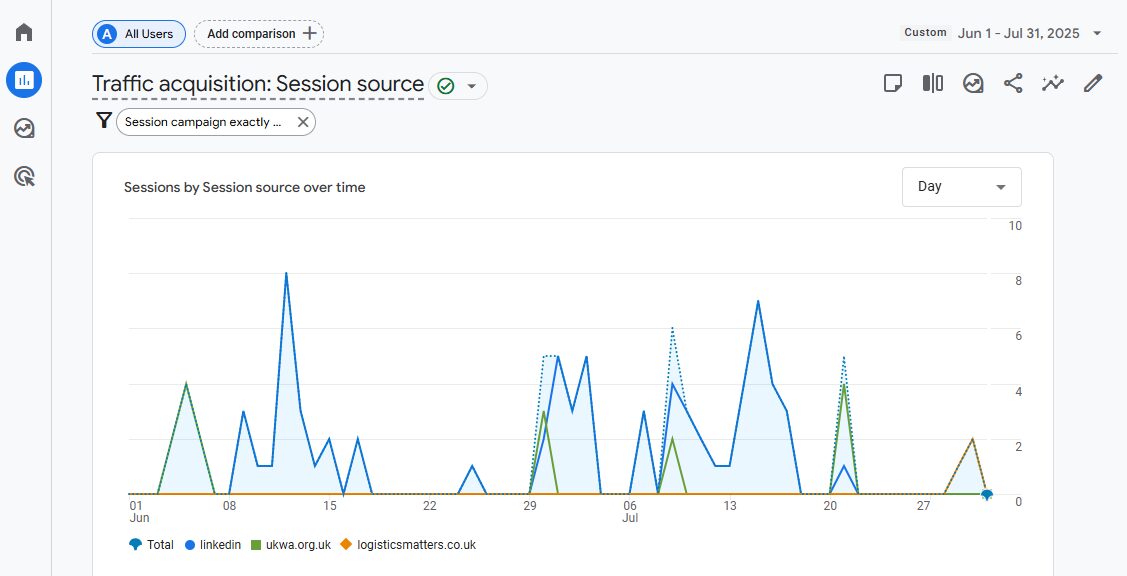Click the chart insights icon
Screen dimensions: 1127x576
pos(973,83)
